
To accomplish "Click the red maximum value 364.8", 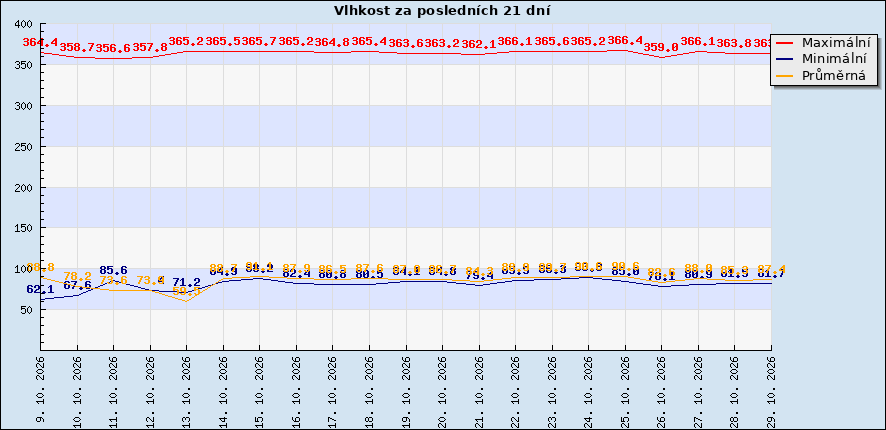I will [333, 42].
